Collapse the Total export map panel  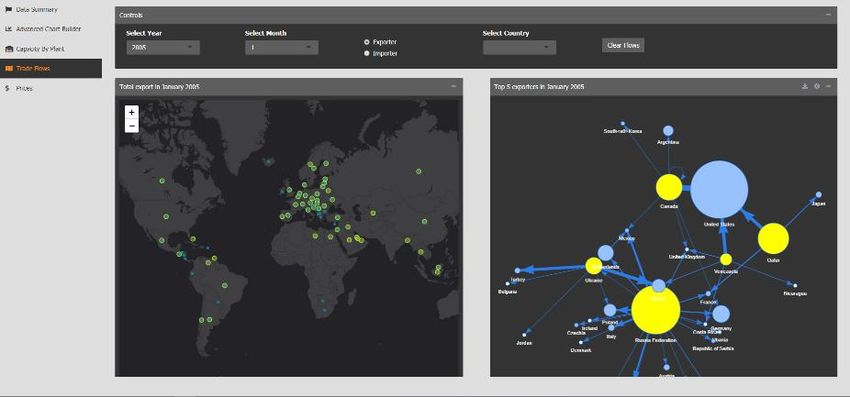[454, 86]
